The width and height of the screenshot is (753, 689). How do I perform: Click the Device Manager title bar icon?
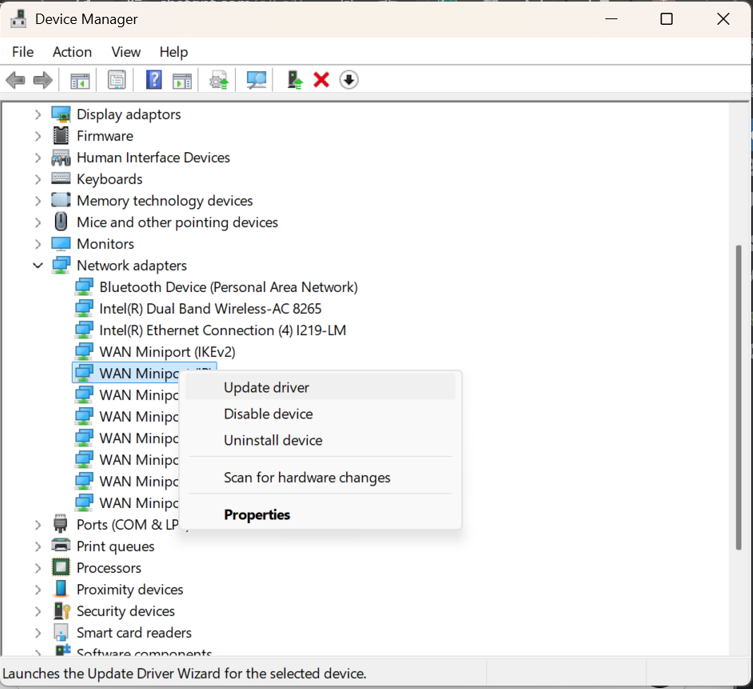(x=19, y=19)
